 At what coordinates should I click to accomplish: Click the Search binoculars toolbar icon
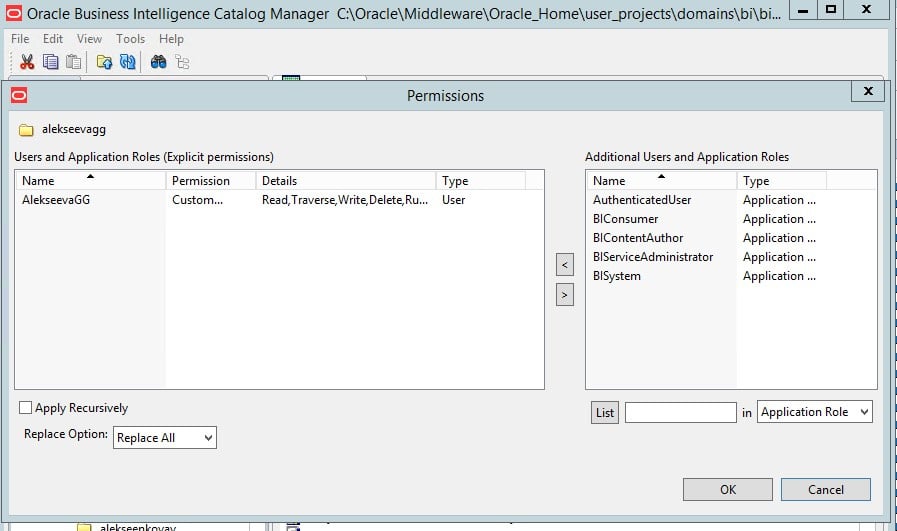click(x=158, y=62)
